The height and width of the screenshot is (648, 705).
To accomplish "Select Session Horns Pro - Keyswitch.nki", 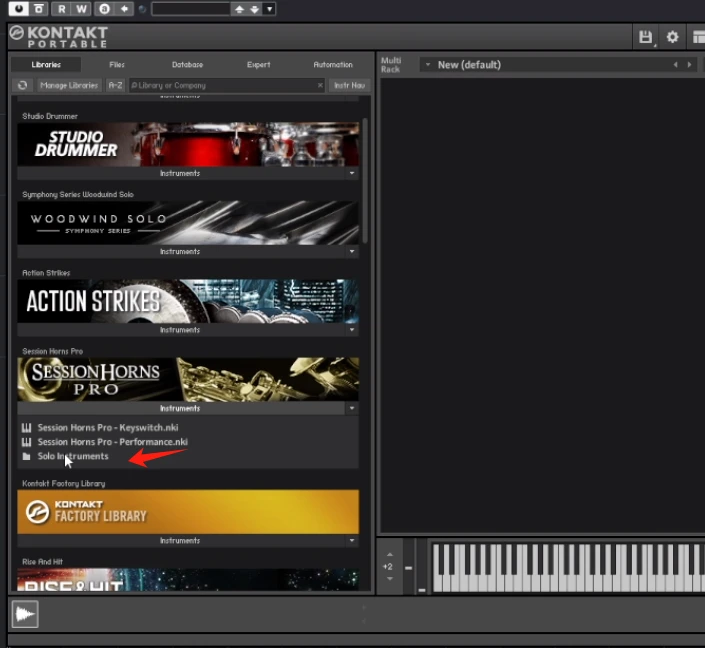I will (x=108, y=428).
